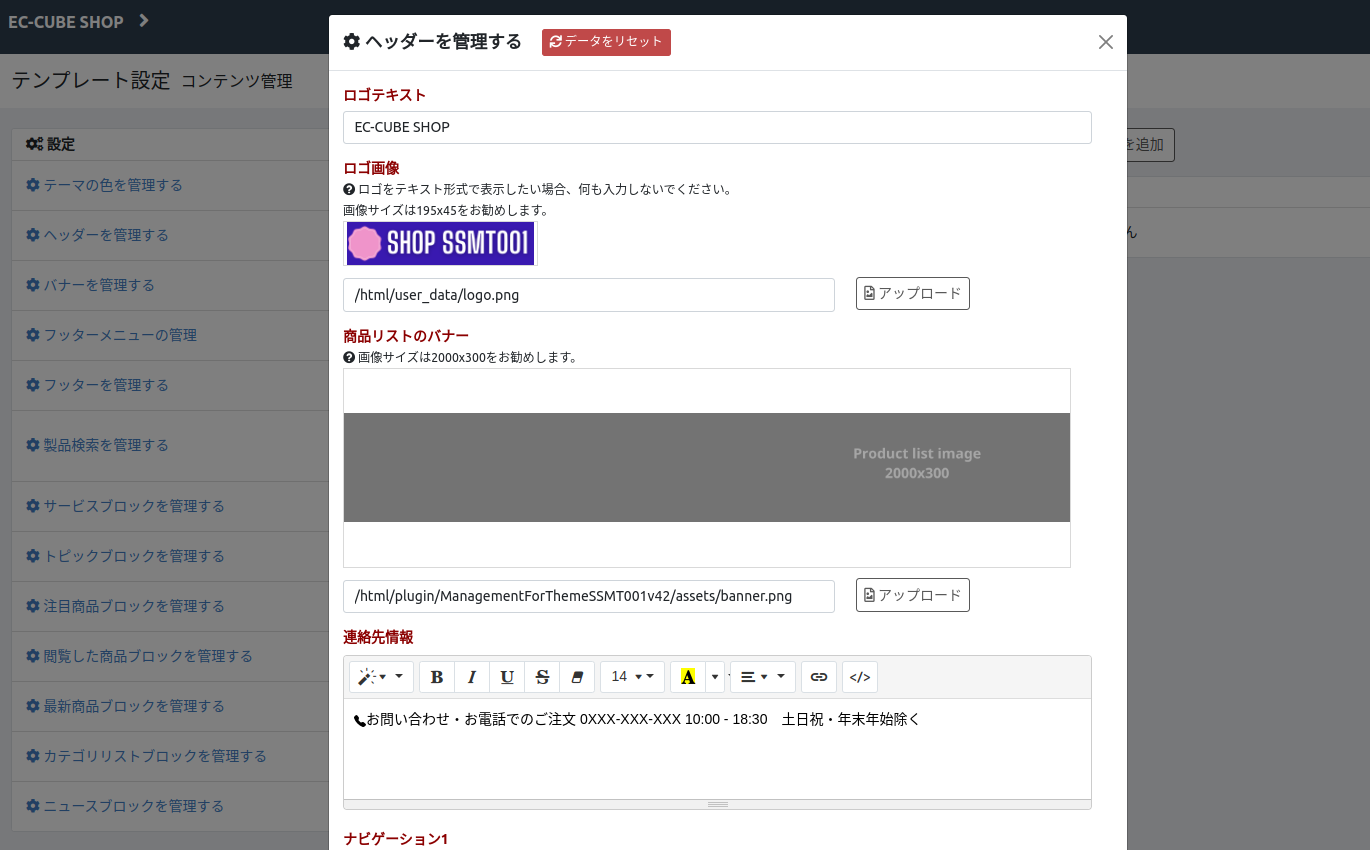This screenshot has height=850, width=1370.
Task: Select バナーを管理する from the sidebar
Action: tap(98, 285)
